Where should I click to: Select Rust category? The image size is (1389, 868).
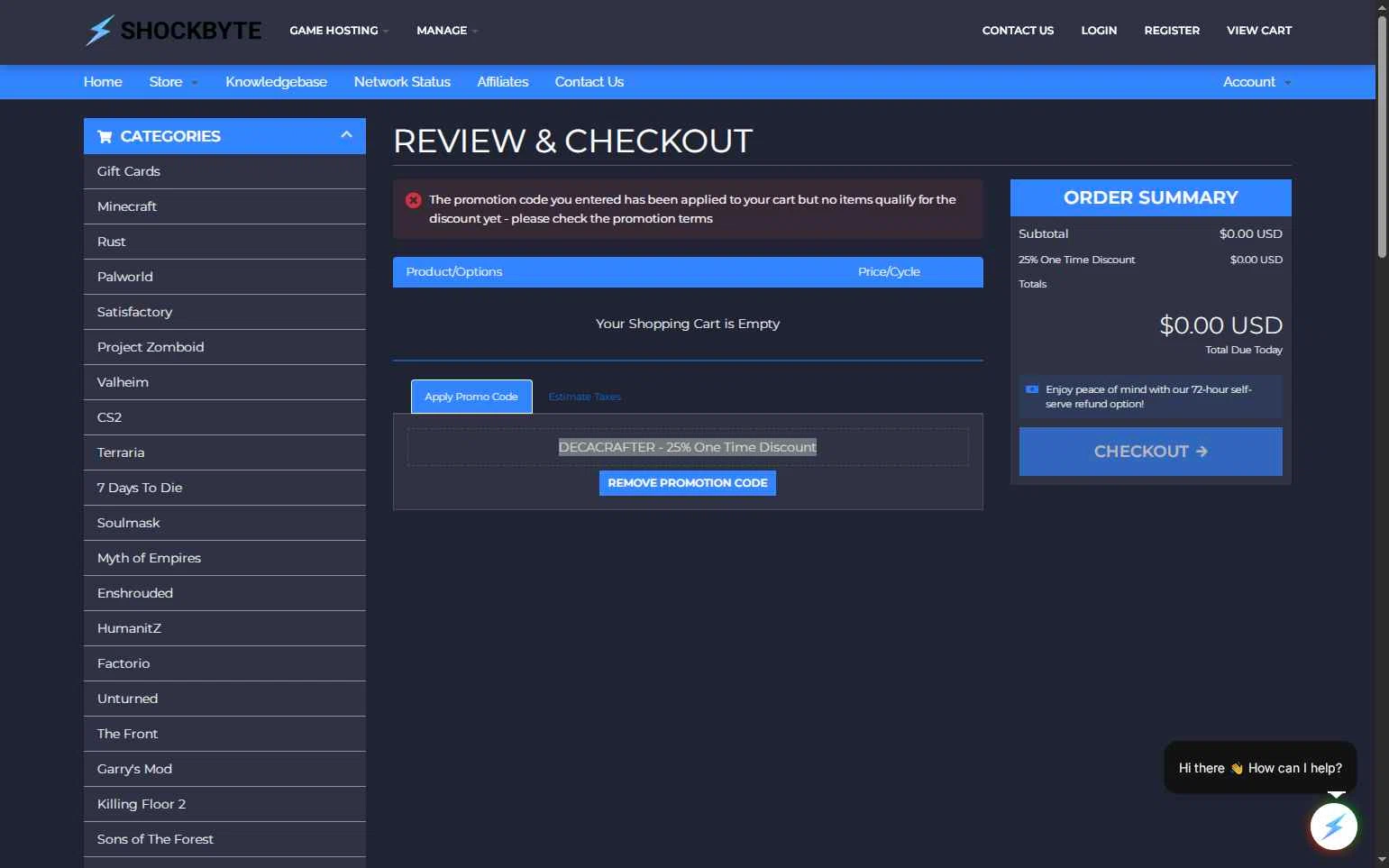(224, 242)
